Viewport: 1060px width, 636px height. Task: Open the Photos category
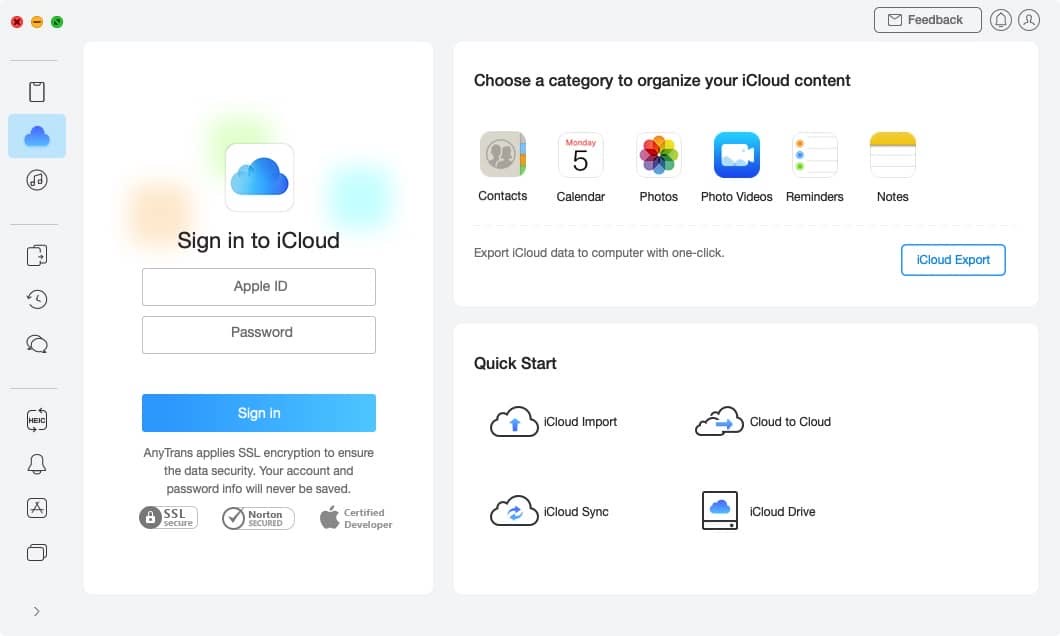pyautogui.click(x=658, y=167)
